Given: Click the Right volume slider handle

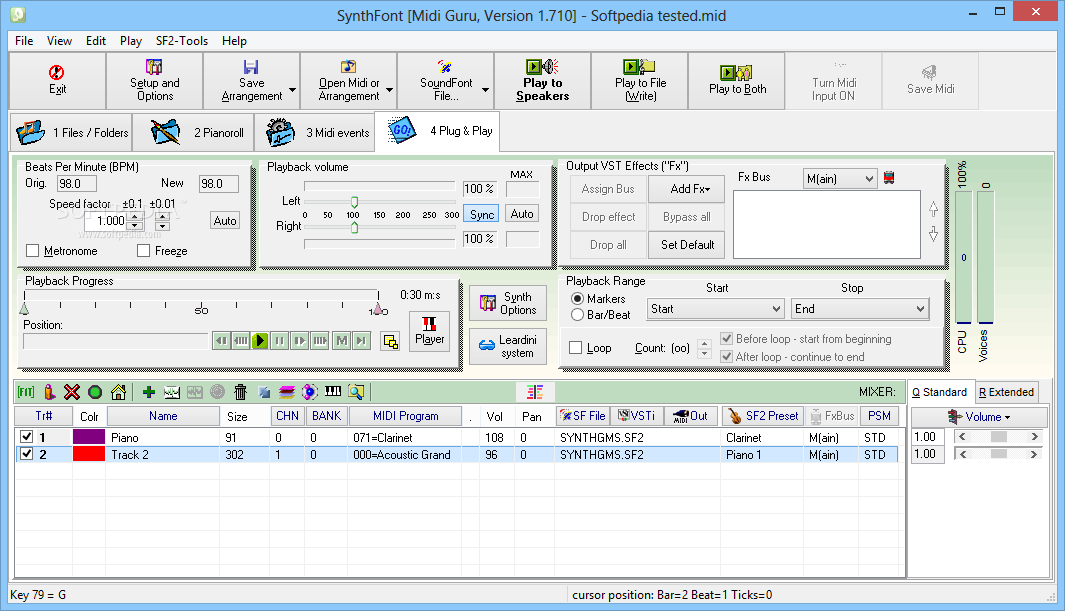Looking at the screenshot, I should (354, 227).
